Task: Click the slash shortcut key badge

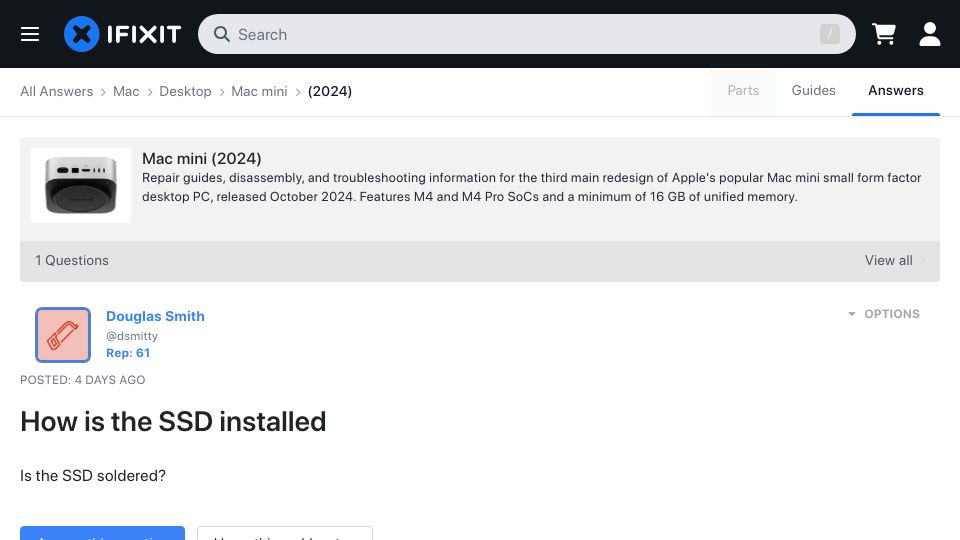Action: click(x=830, y=34)
